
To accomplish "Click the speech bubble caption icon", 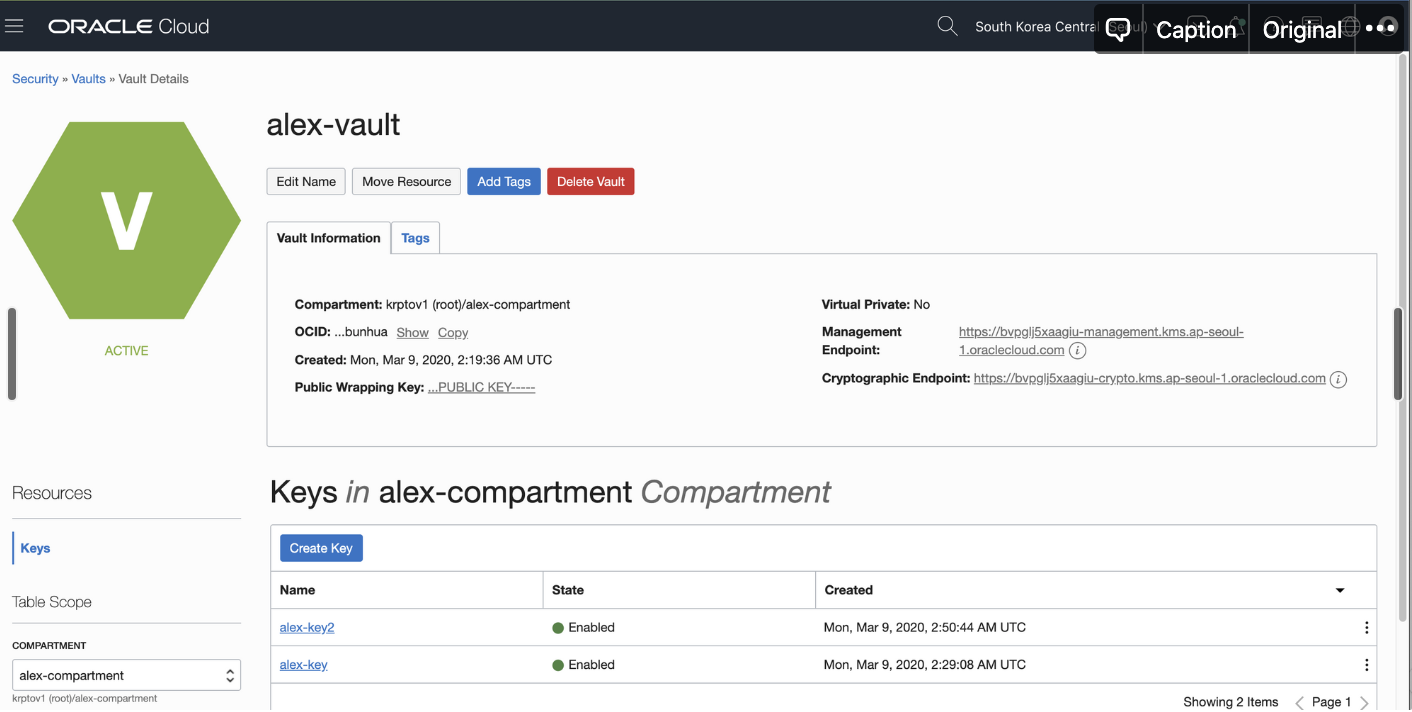I will pyautogui.click(x=1118, y=30).
